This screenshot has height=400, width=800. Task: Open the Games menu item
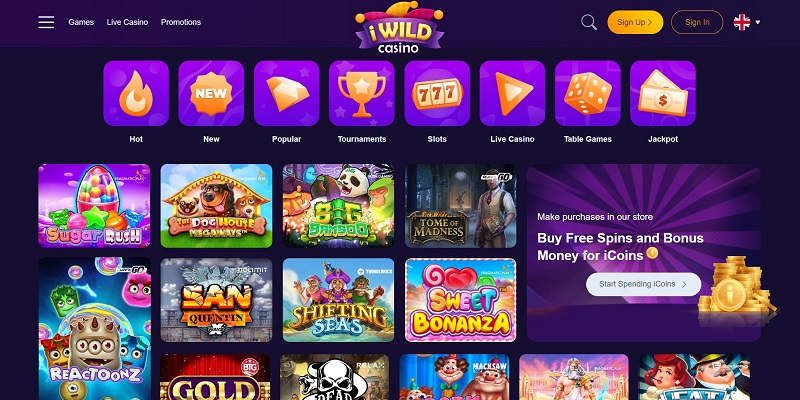[81, 22]
